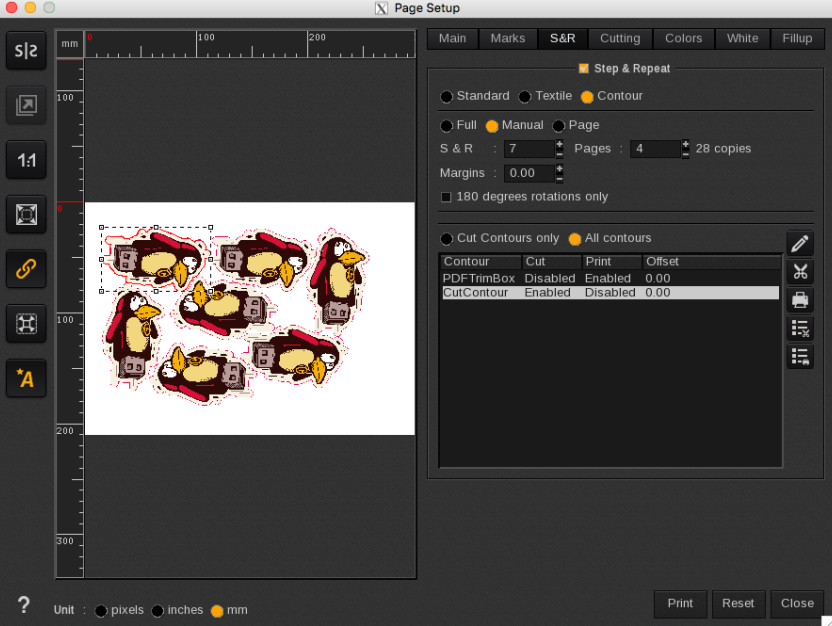Choose Cut Contours only option
This screenshot has height=626, width=832.
pos(446,239)
